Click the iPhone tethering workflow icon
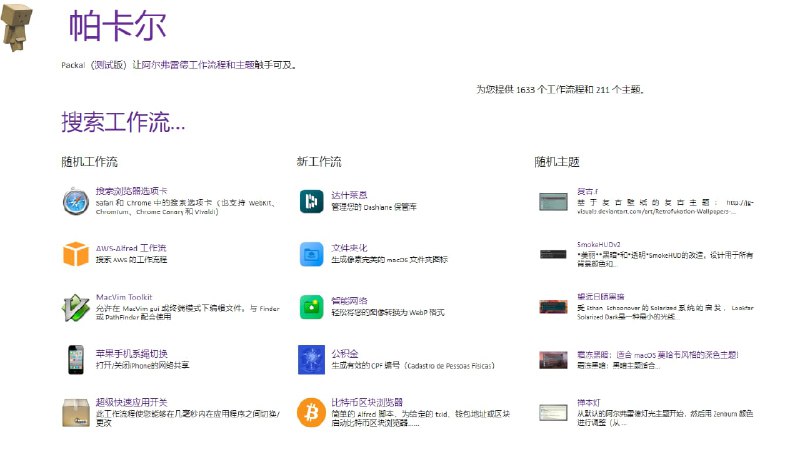Image resolution: width=800 pixels, height=452 pixels. [x=76, y=360]
